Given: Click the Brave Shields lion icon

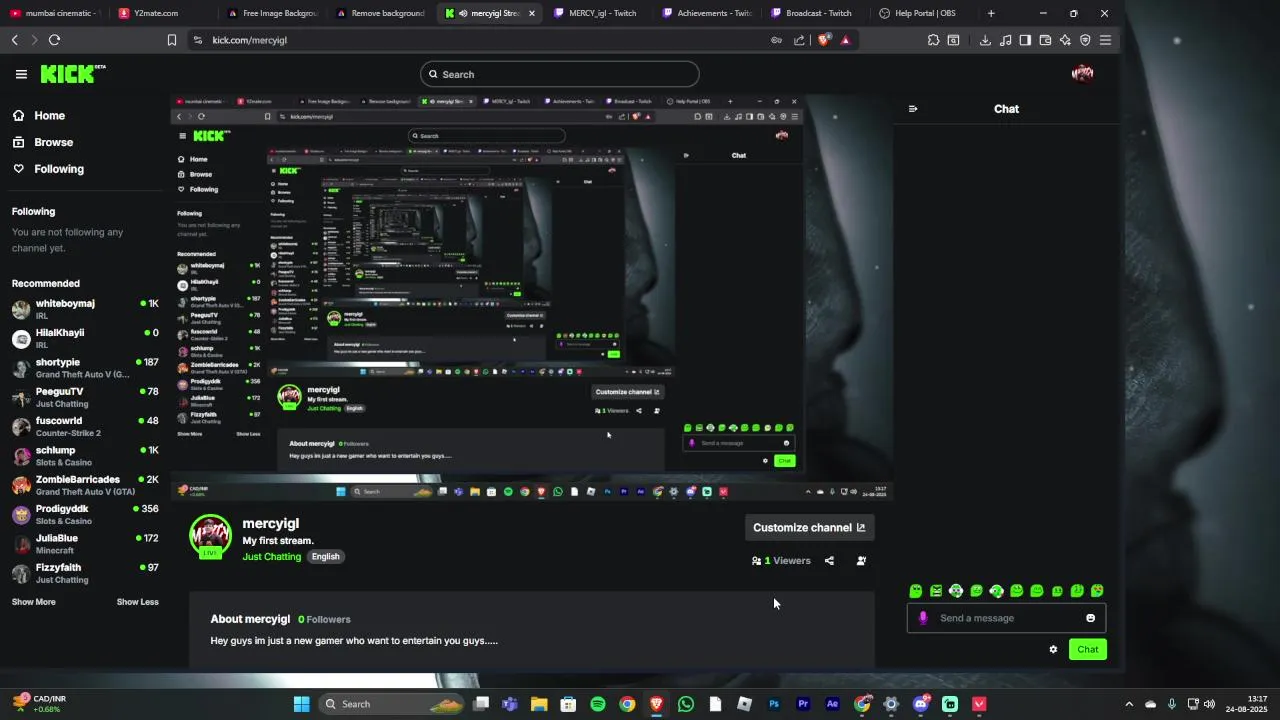Looking at the screenshot, I should click(x=823, y=40).
